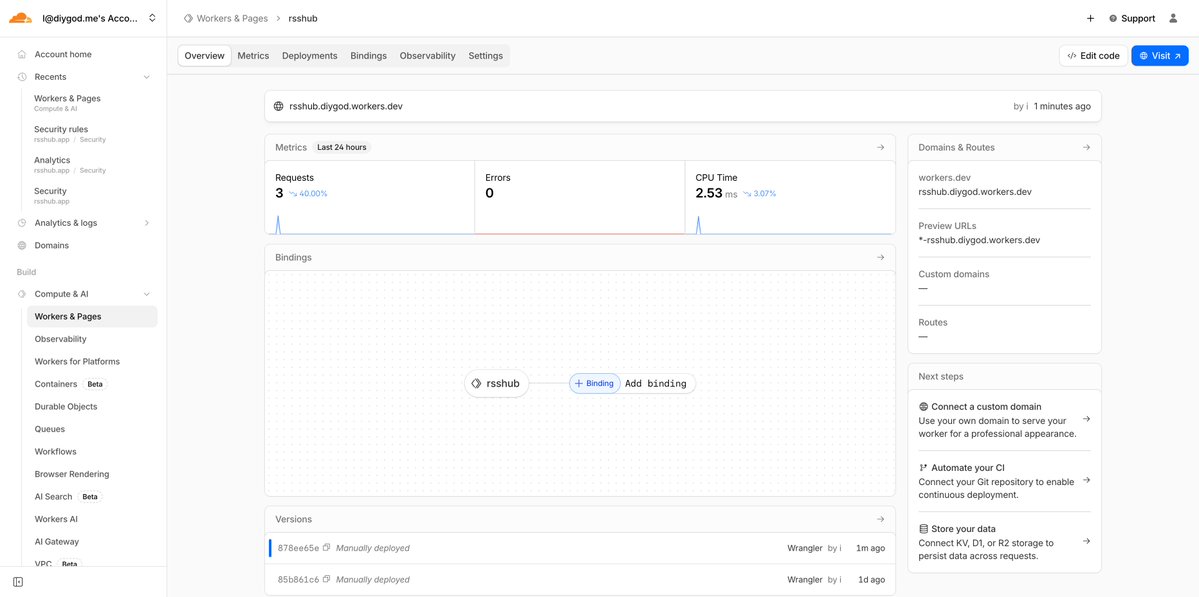
Task: Open the Bindings tab
Action: pyautogui.click(x=369, y=56)
